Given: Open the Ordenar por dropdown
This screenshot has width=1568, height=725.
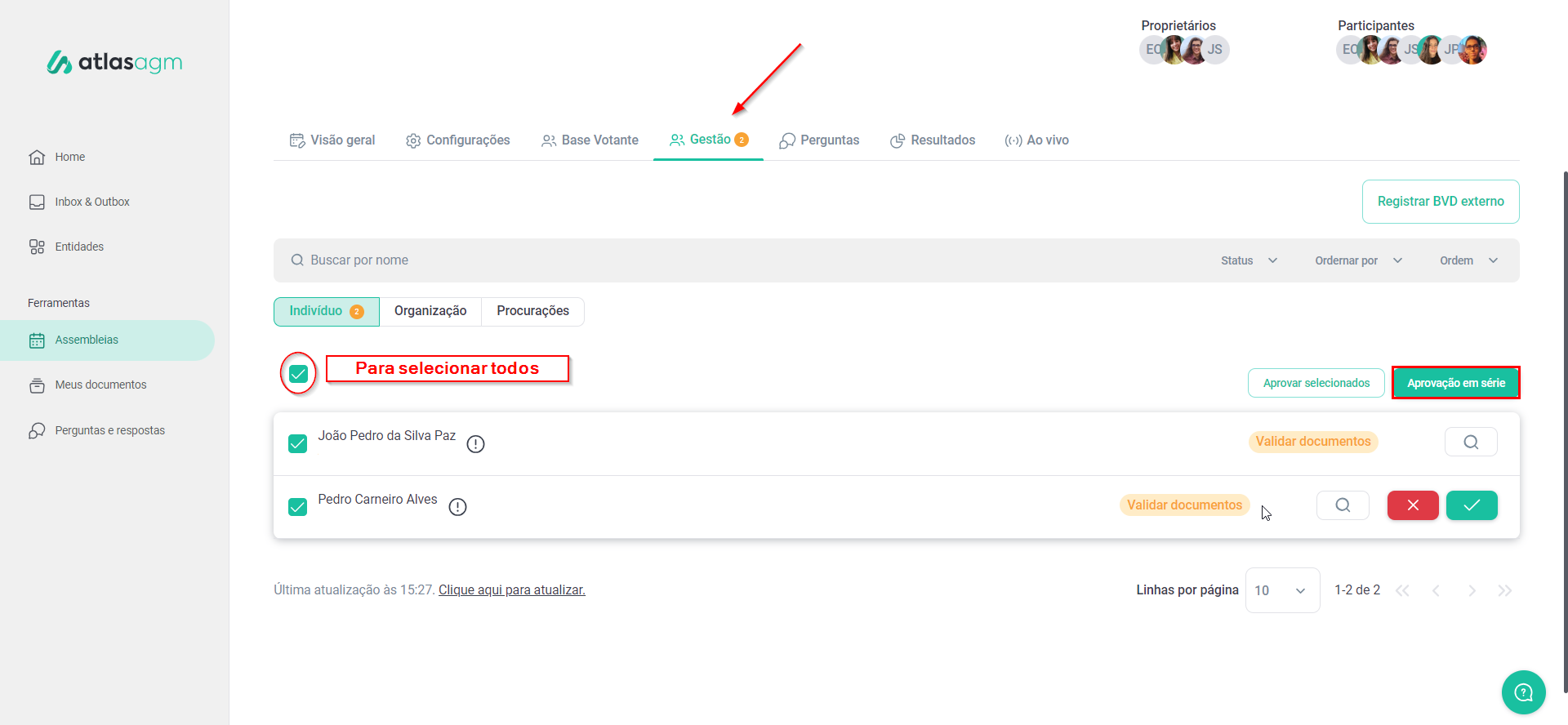Looking at the screenshot, I should [x=1357, y=260].
